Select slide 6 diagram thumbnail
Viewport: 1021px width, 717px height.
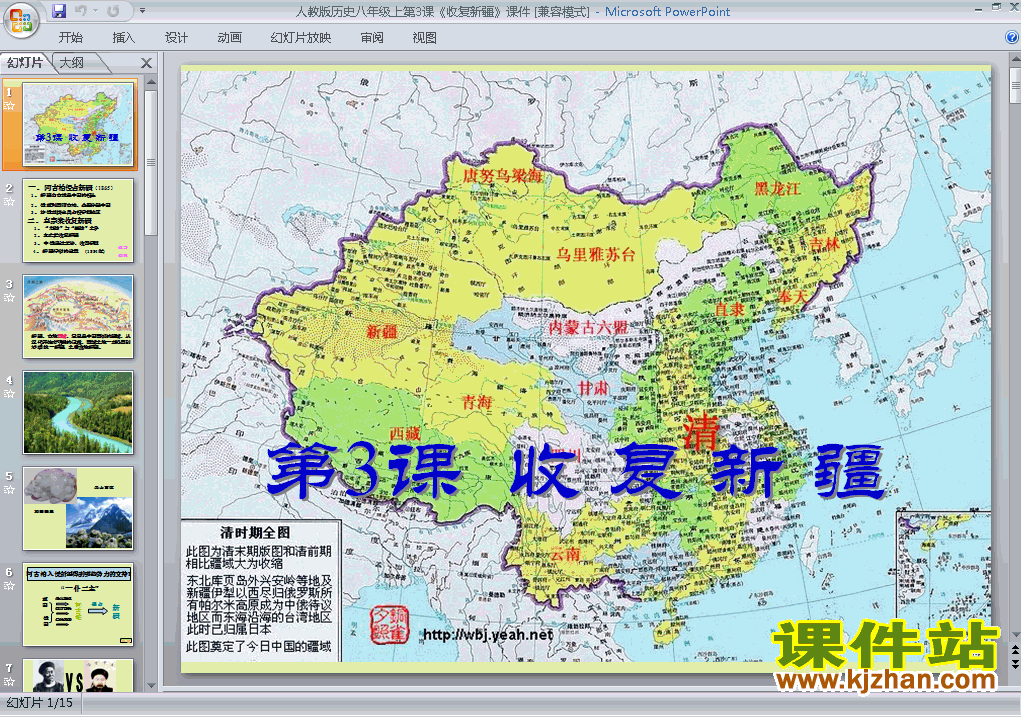click(78, 604)
